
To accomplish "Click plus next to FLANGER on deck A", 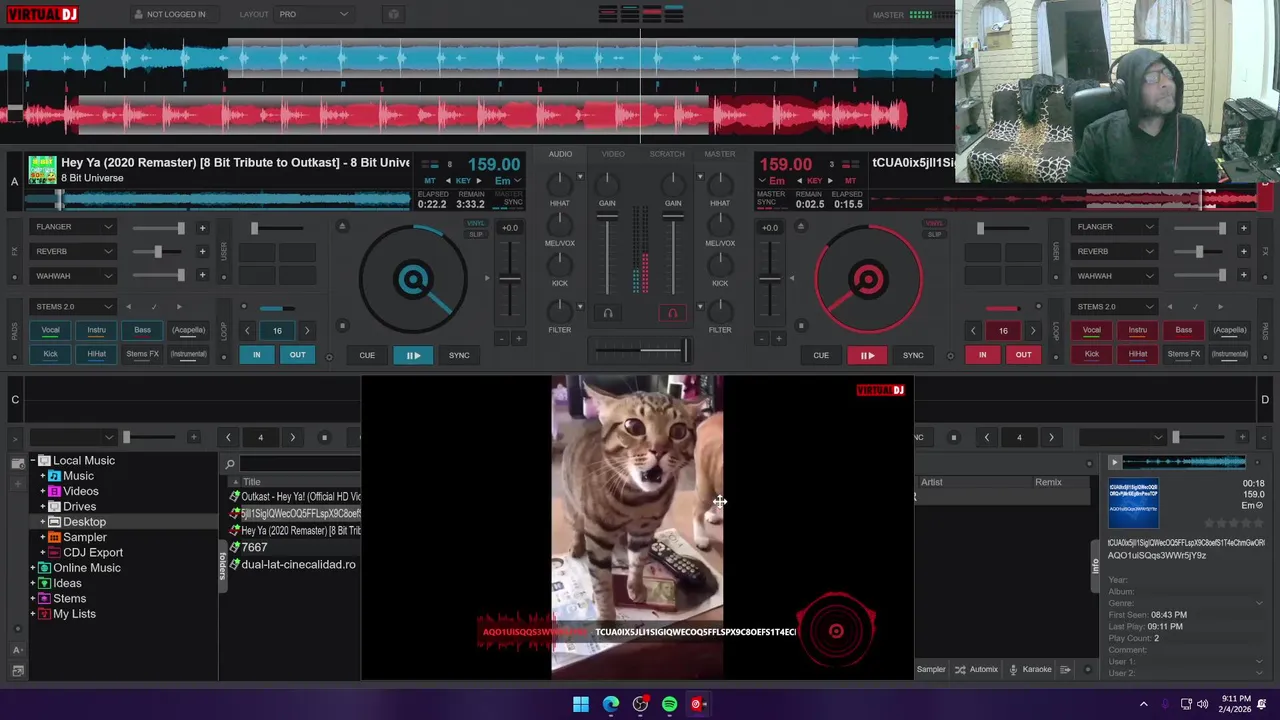I will point(202,228).
